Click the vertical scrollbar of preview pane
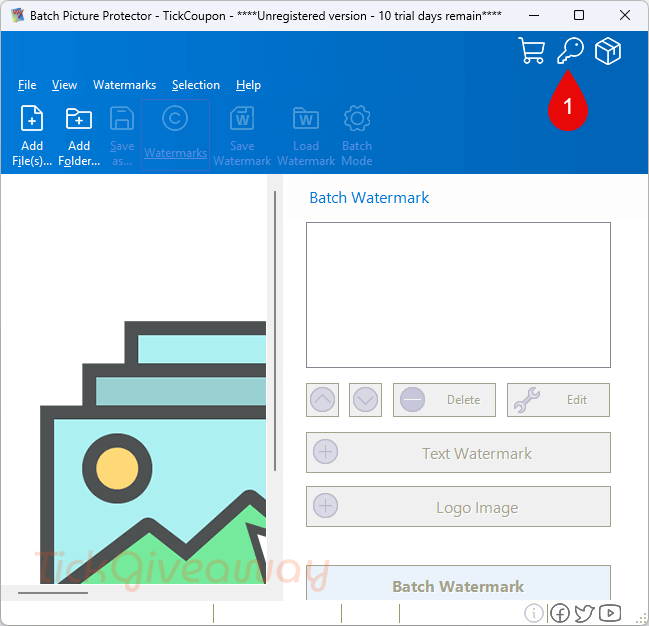This screenshot has height=626, width=649. [275, 331]
